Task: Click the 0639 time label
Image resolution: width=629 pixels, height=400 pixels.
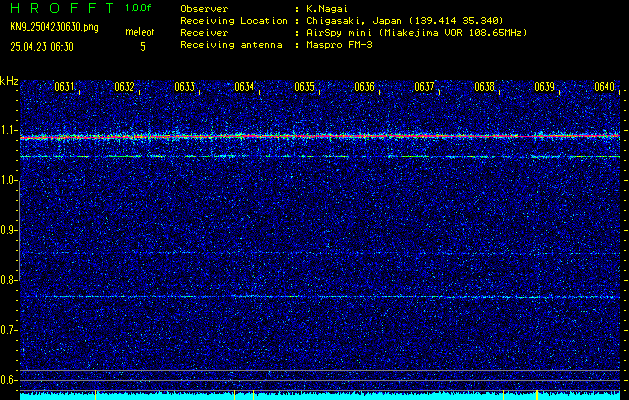Action: pyautogui.click(x=545, y=87)
